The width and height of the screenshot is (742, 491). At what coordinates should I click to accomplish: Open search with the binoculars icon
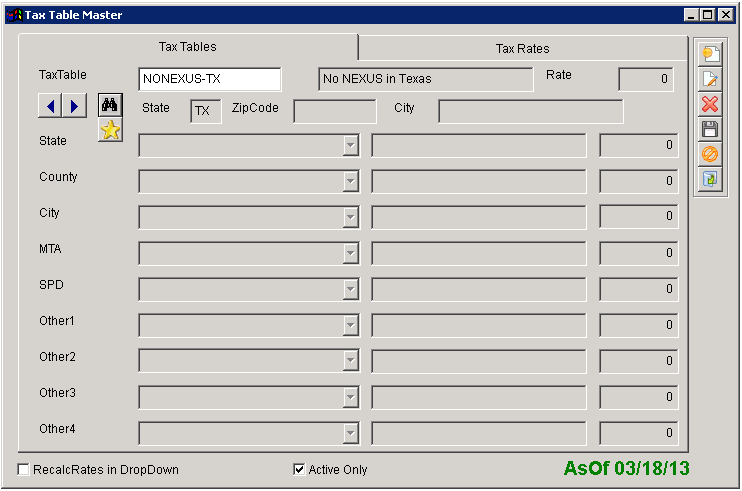click(110, 105)
